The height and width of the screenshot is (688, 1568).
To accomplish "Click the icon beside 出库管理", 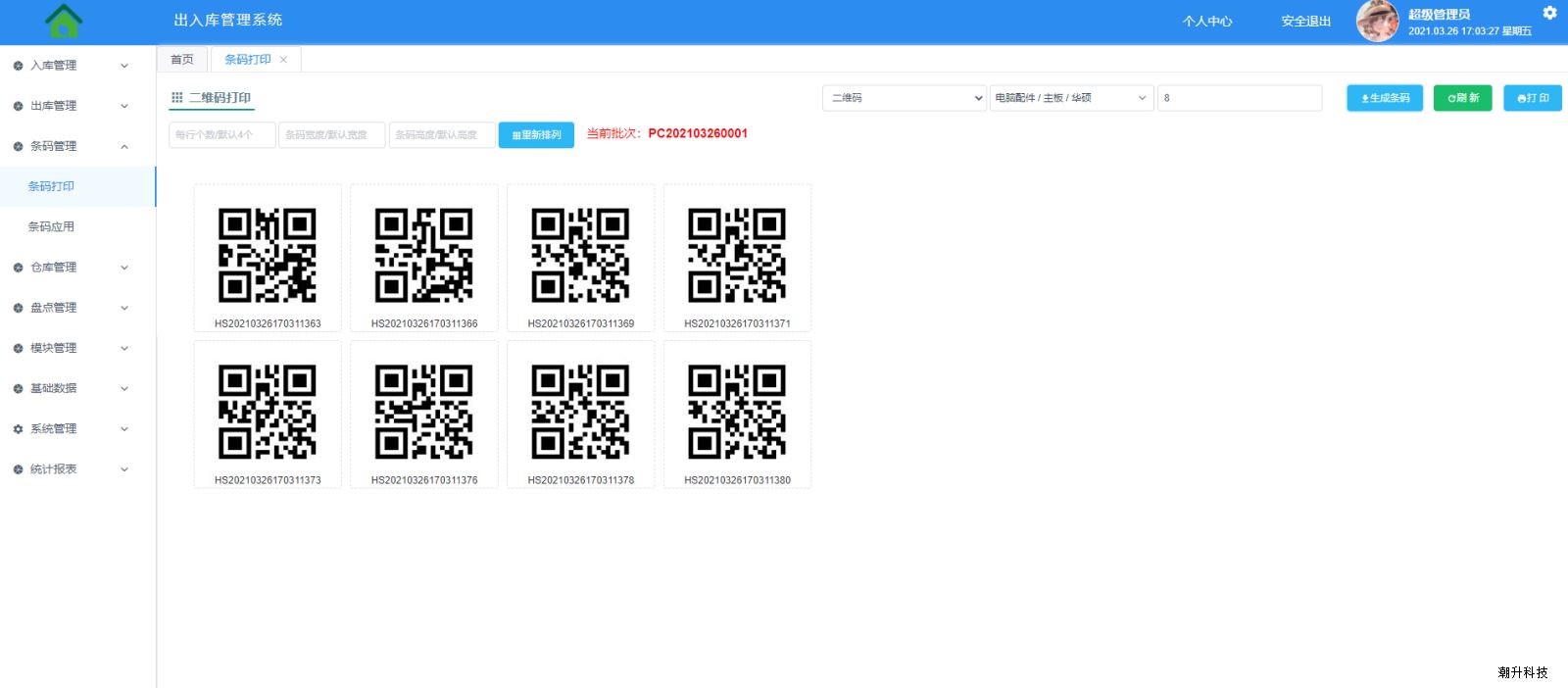I will (x=18, y=106).
